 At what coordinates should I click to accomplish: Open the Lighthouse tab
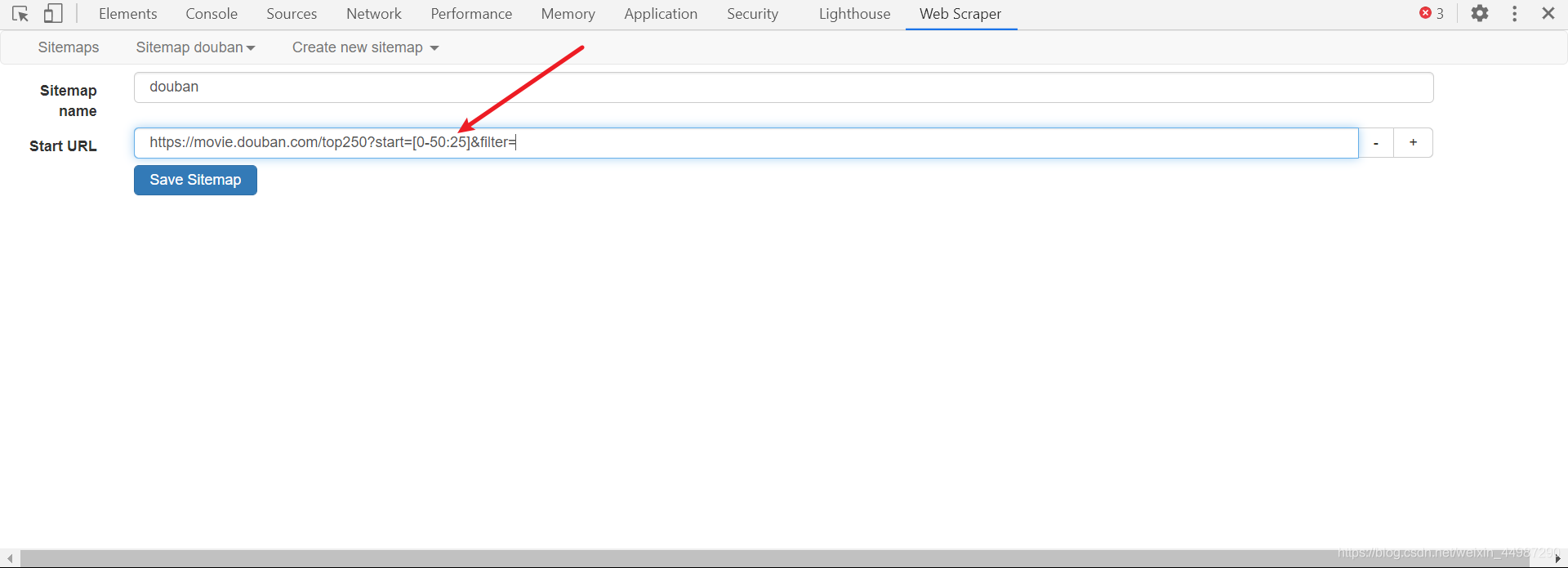pyautogui.click(x=854, y=14)
